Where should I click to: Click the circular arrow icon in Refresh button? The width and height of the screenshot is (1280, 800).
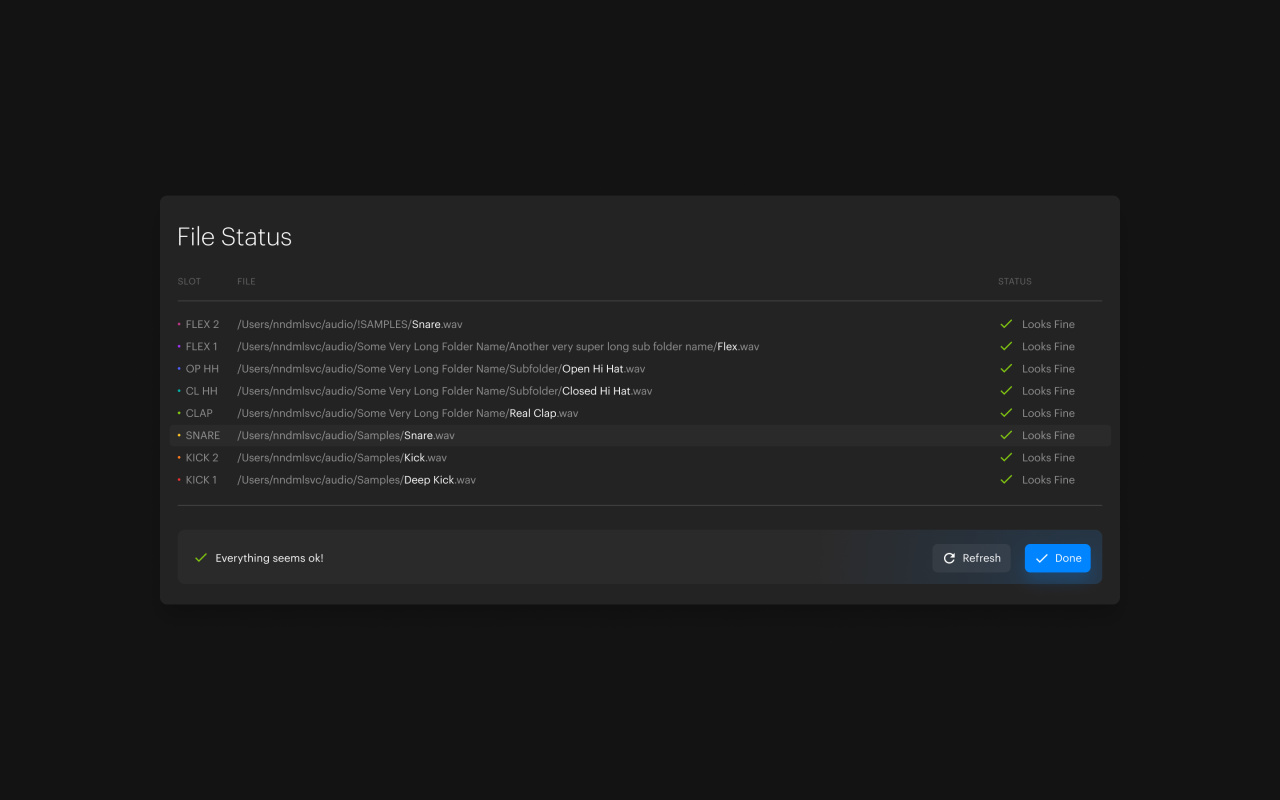click(949, 558)
